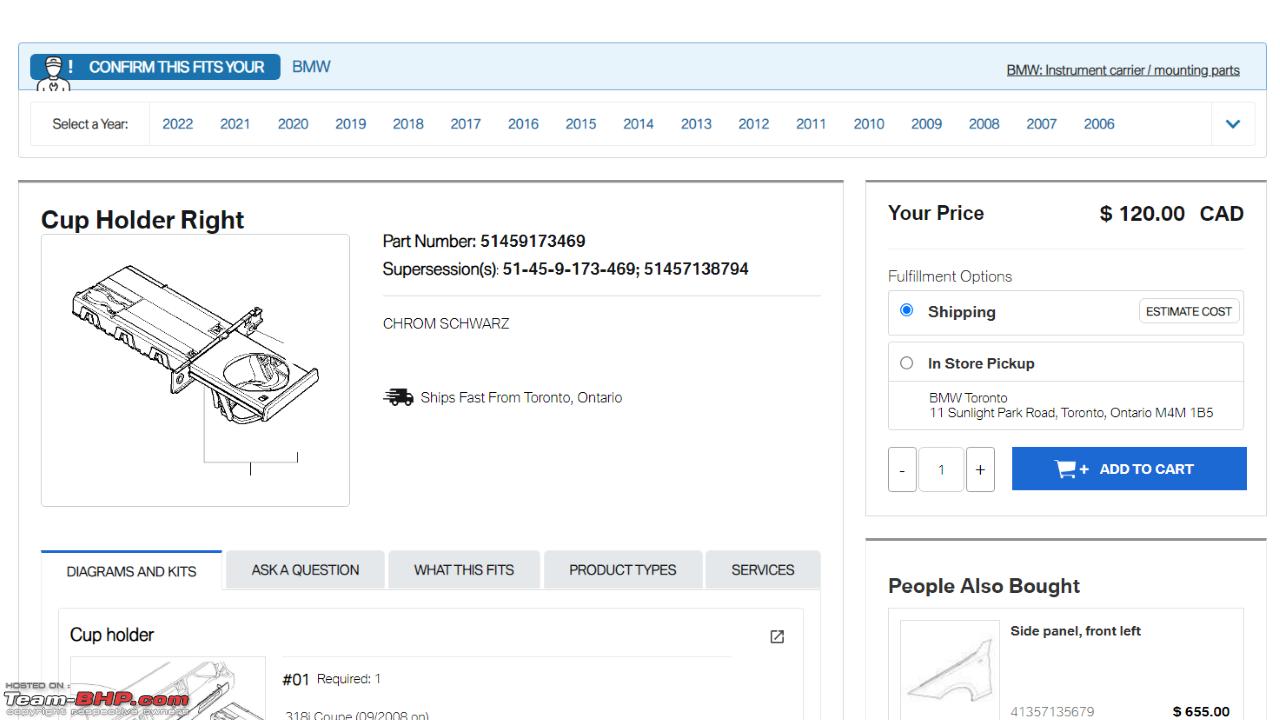Click the supersession 51457138794 text
This screenshot has width=1280, height=720.
tap(696, 269)
